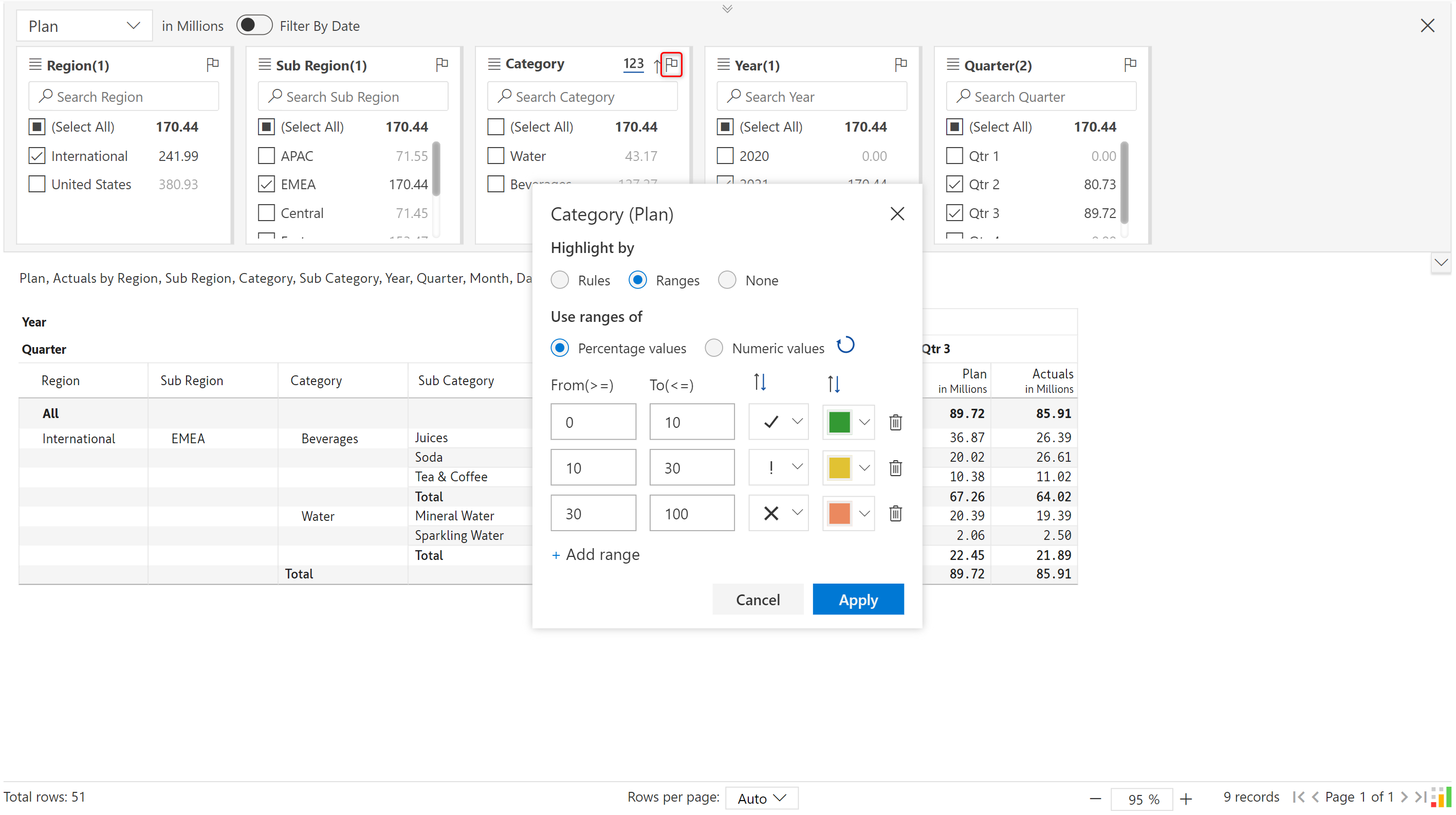Click the Search Category input field

point(582,97)
